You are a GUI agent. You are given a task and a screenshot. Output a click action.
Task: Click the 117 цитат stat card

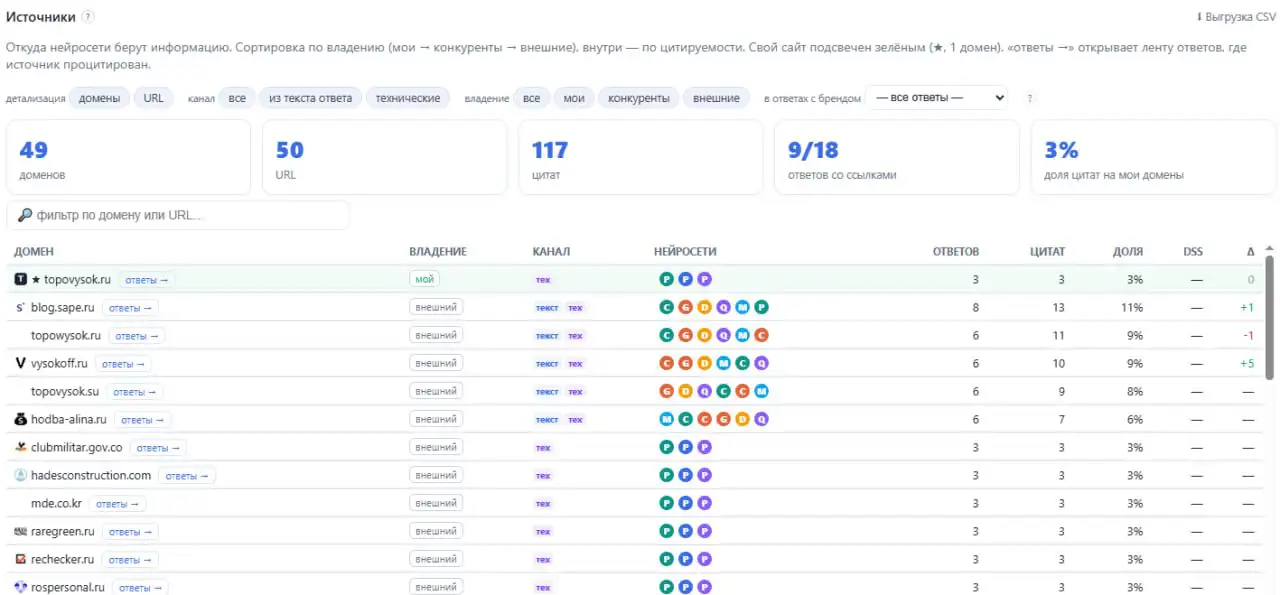tap(640, 157)
